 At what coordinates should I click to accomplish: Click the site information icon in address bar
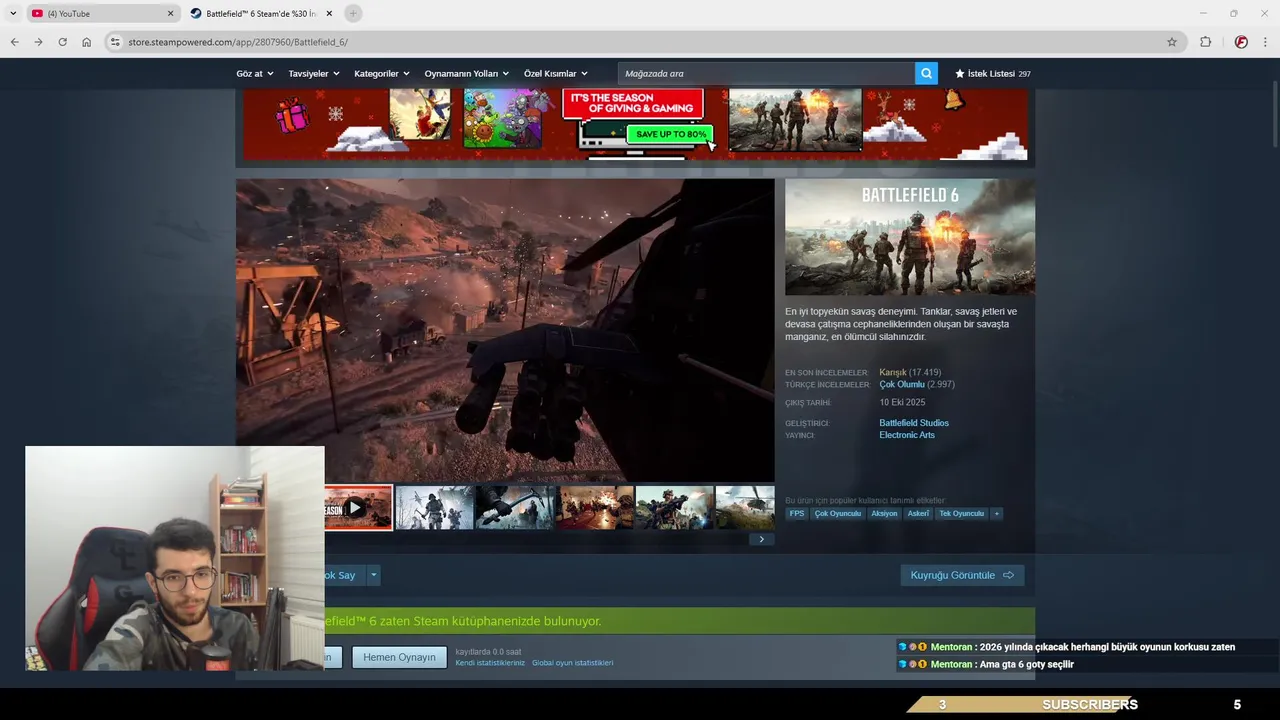115,42
